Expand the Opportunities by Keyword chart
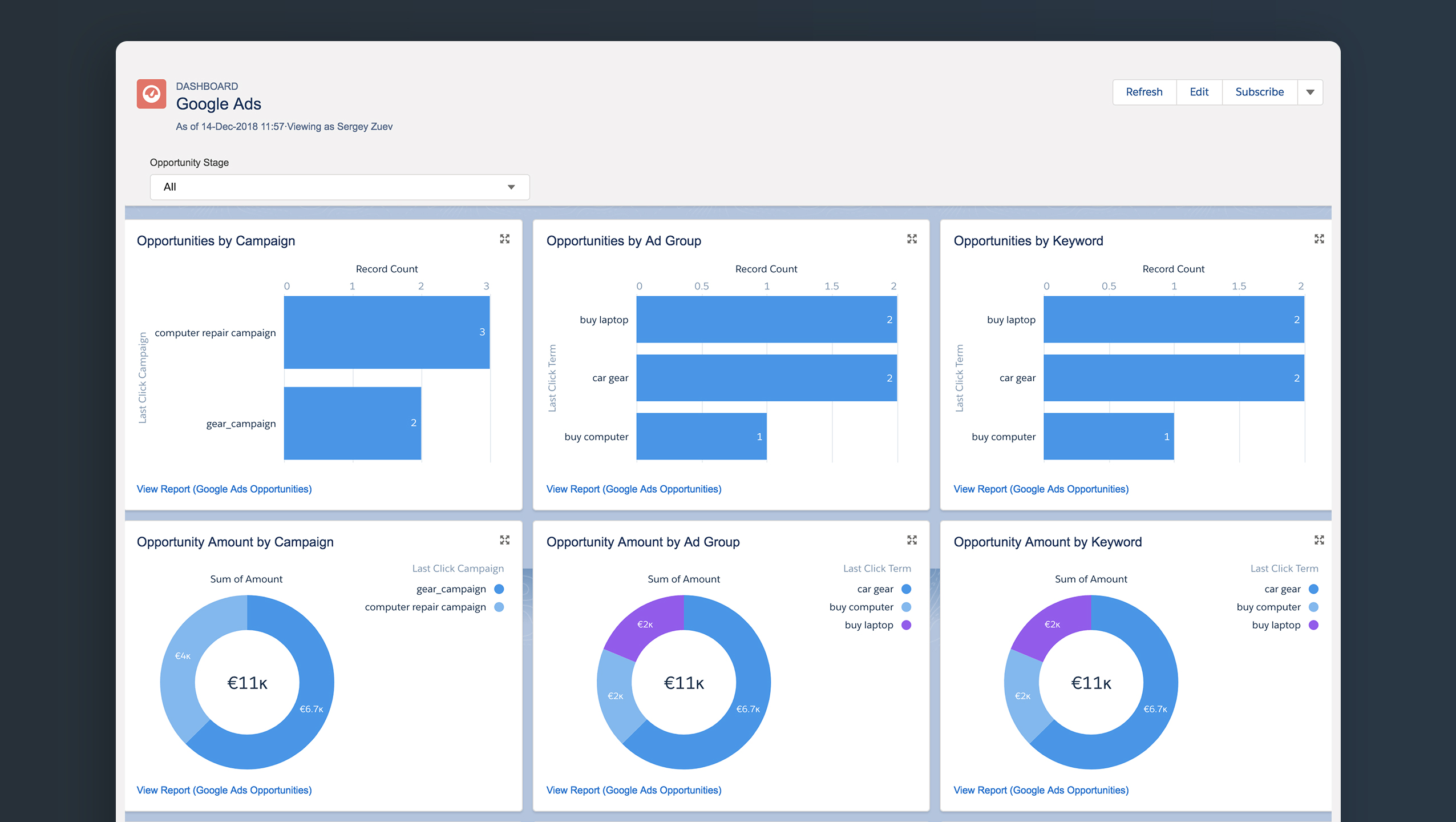 point(1319,239)
